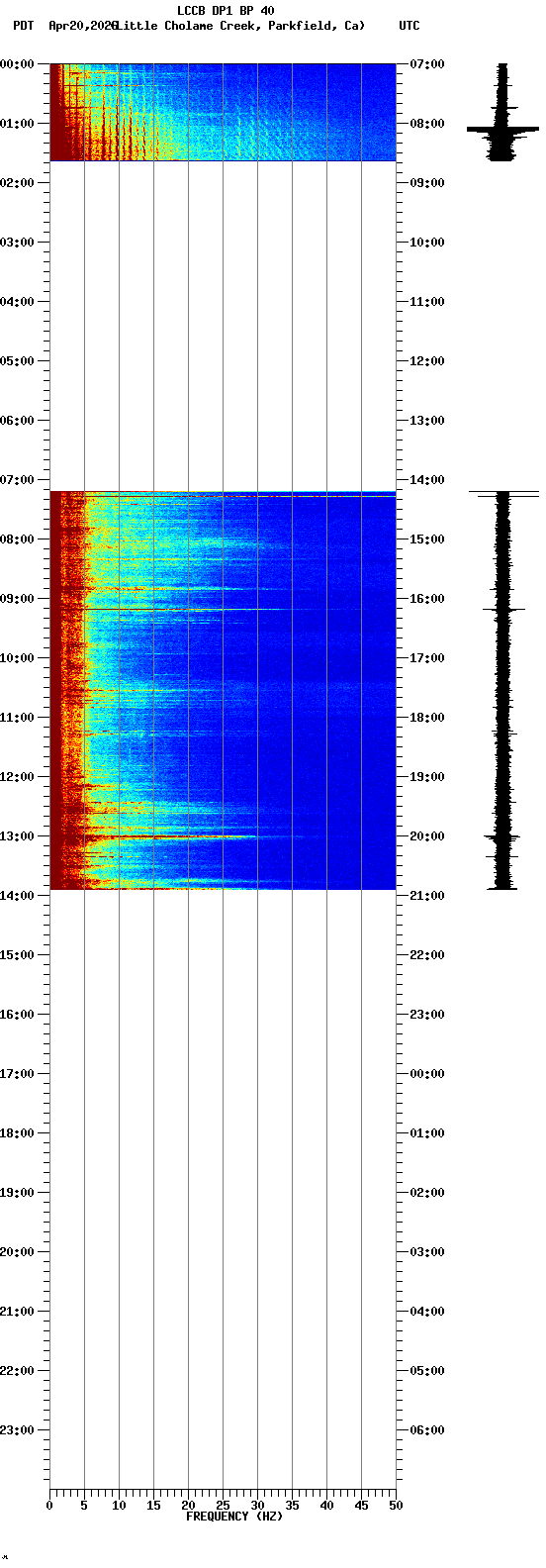Screen dimensions: 546x1568
Task: Click the lower spectrogram block between 07:00 and 14:00 PDT
Action: pos(223,690)
